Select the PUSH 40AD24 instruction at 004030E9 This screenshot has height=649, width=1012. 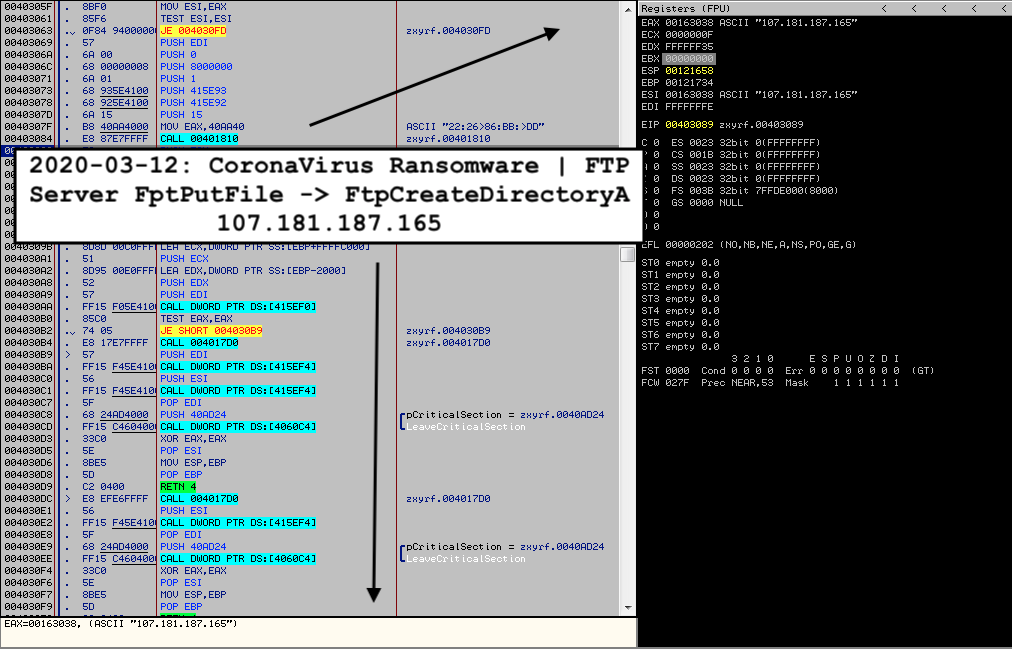[x=193, y=547]
